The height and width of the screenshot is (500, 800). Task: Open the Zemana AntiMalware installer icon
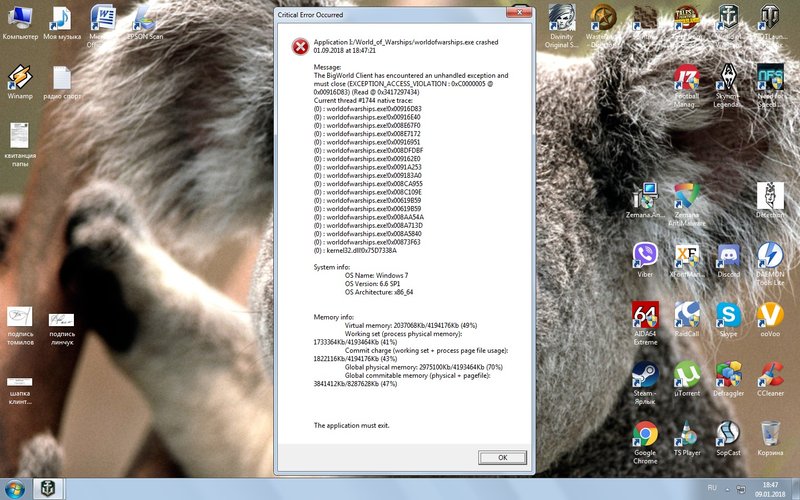coord(645,201)
